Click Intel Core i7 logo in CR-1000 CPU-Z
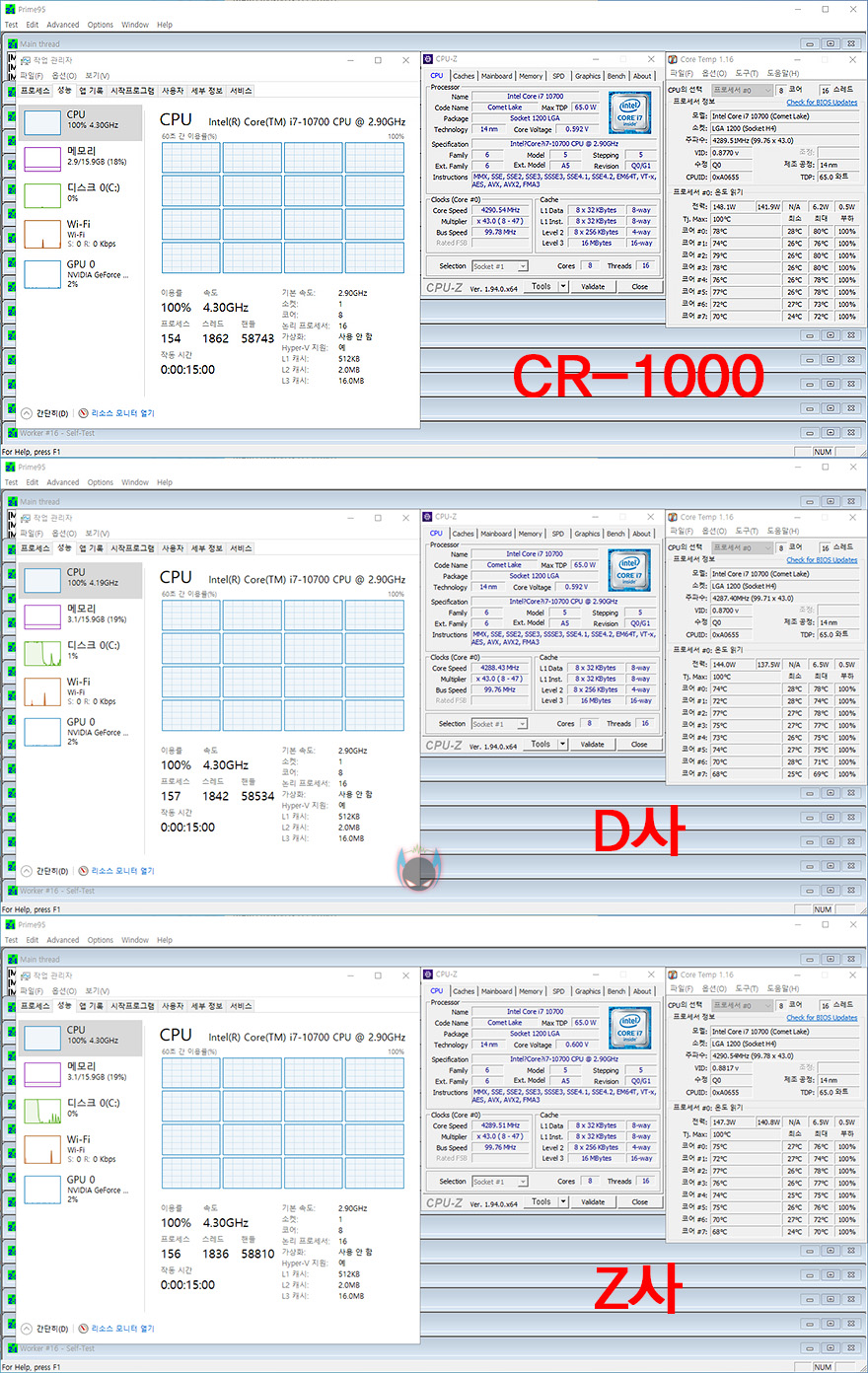The image size is (868, 1373). [x=629, y=113]
